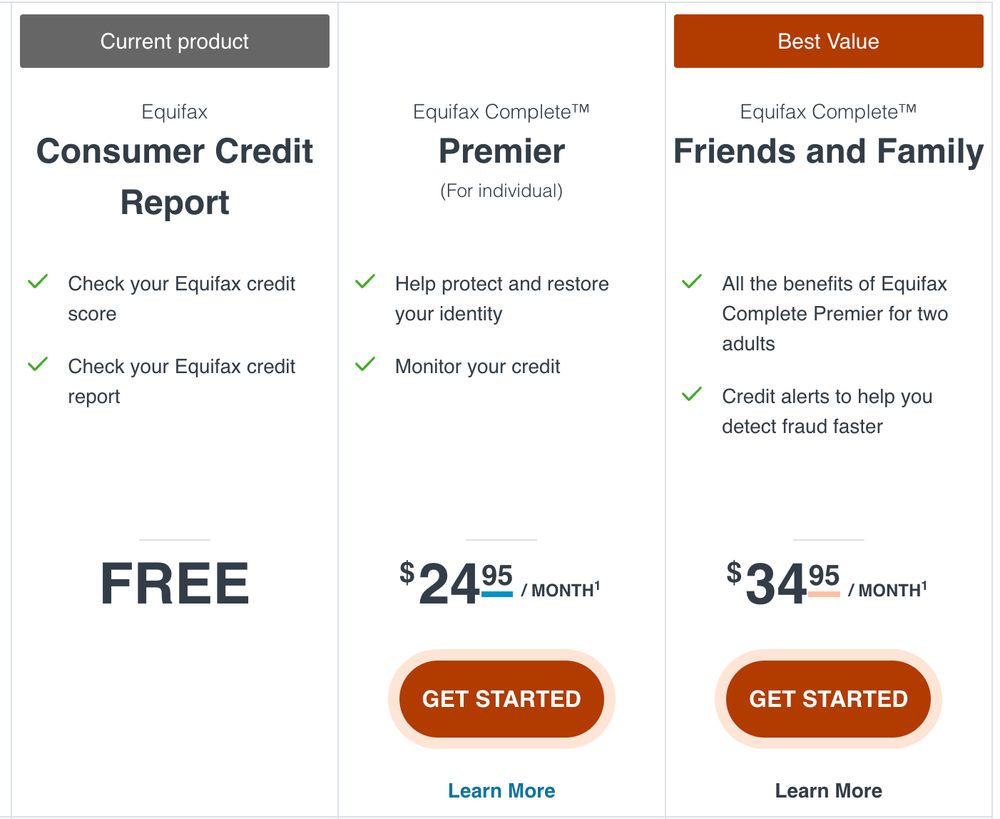Click the Best Value banner
The image size is (1000, 819).
828,41
